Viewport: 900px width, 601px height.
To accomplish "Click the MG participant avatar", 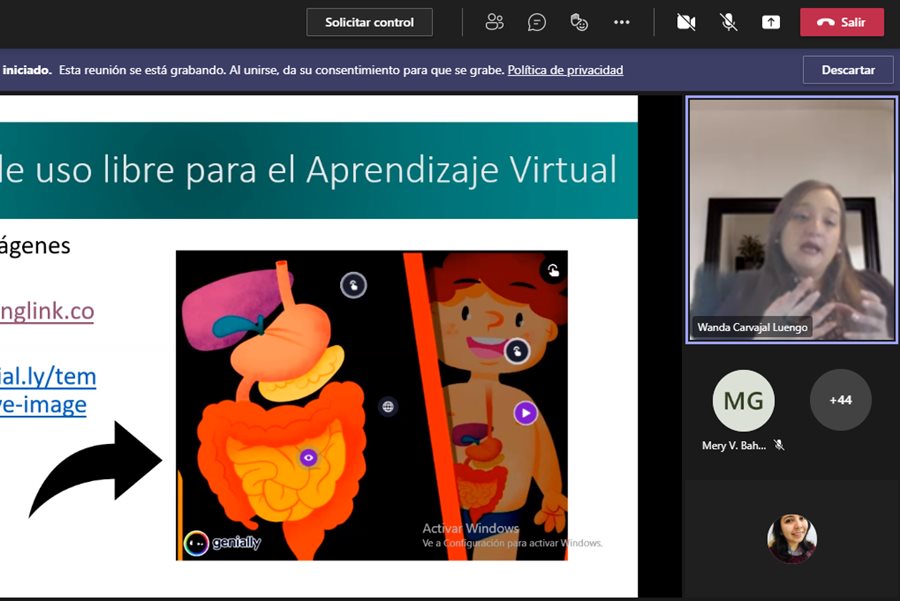I will pyautogui.click(x=743, y=401).
